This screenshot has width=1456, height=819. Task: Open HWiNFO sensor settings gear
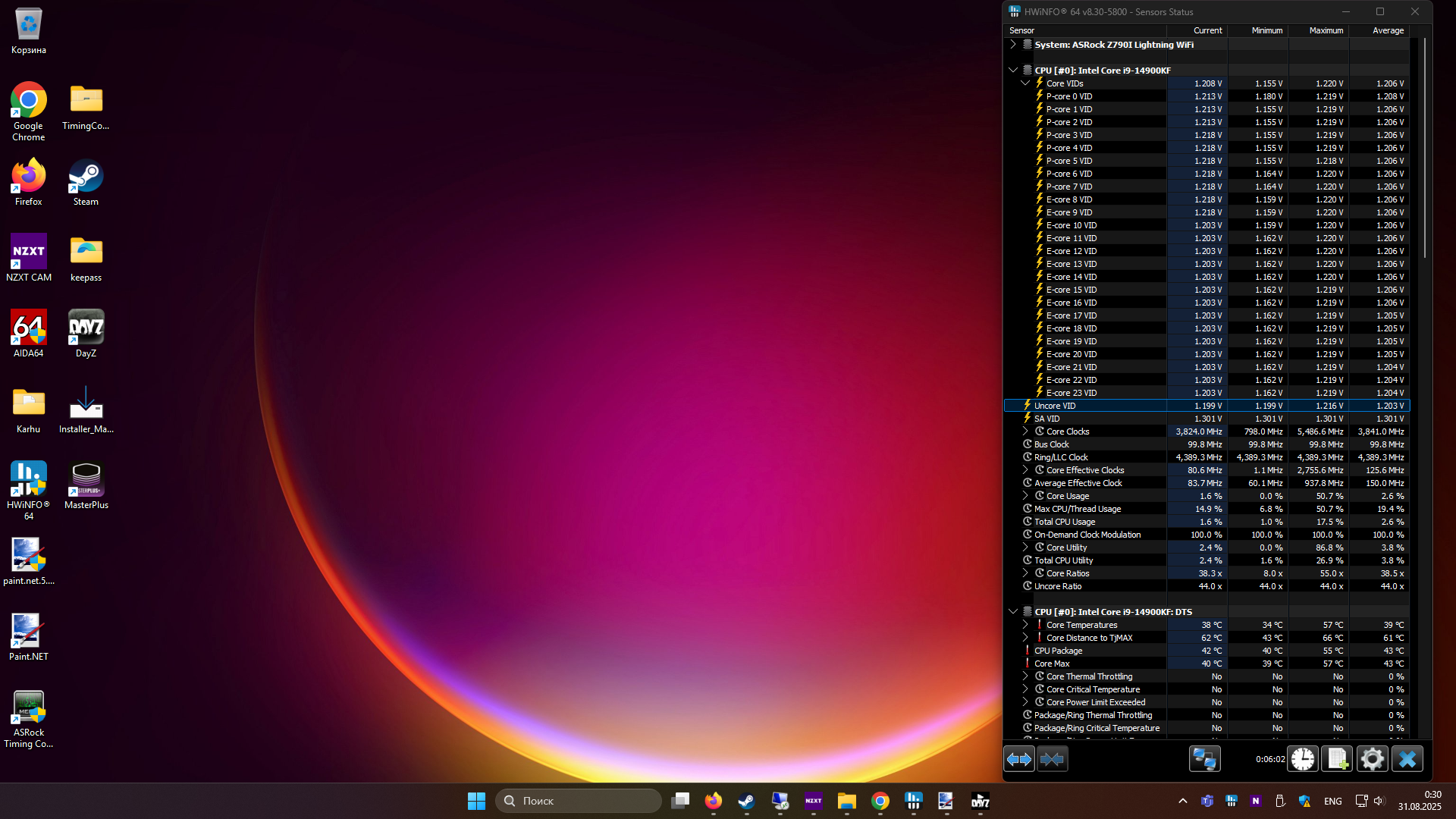1372,759
